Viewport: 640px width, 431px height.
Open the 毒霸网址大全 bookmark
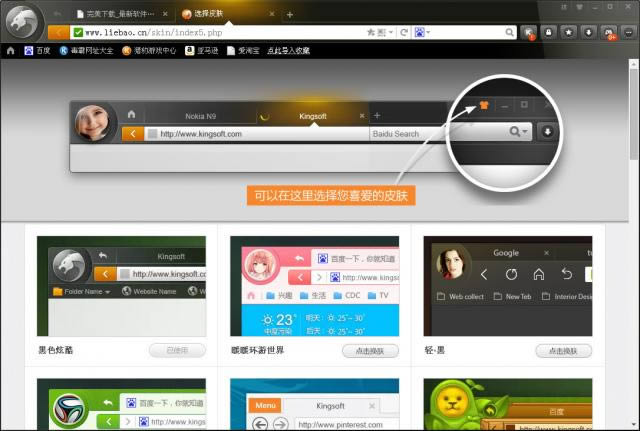[x=86, y=51]
